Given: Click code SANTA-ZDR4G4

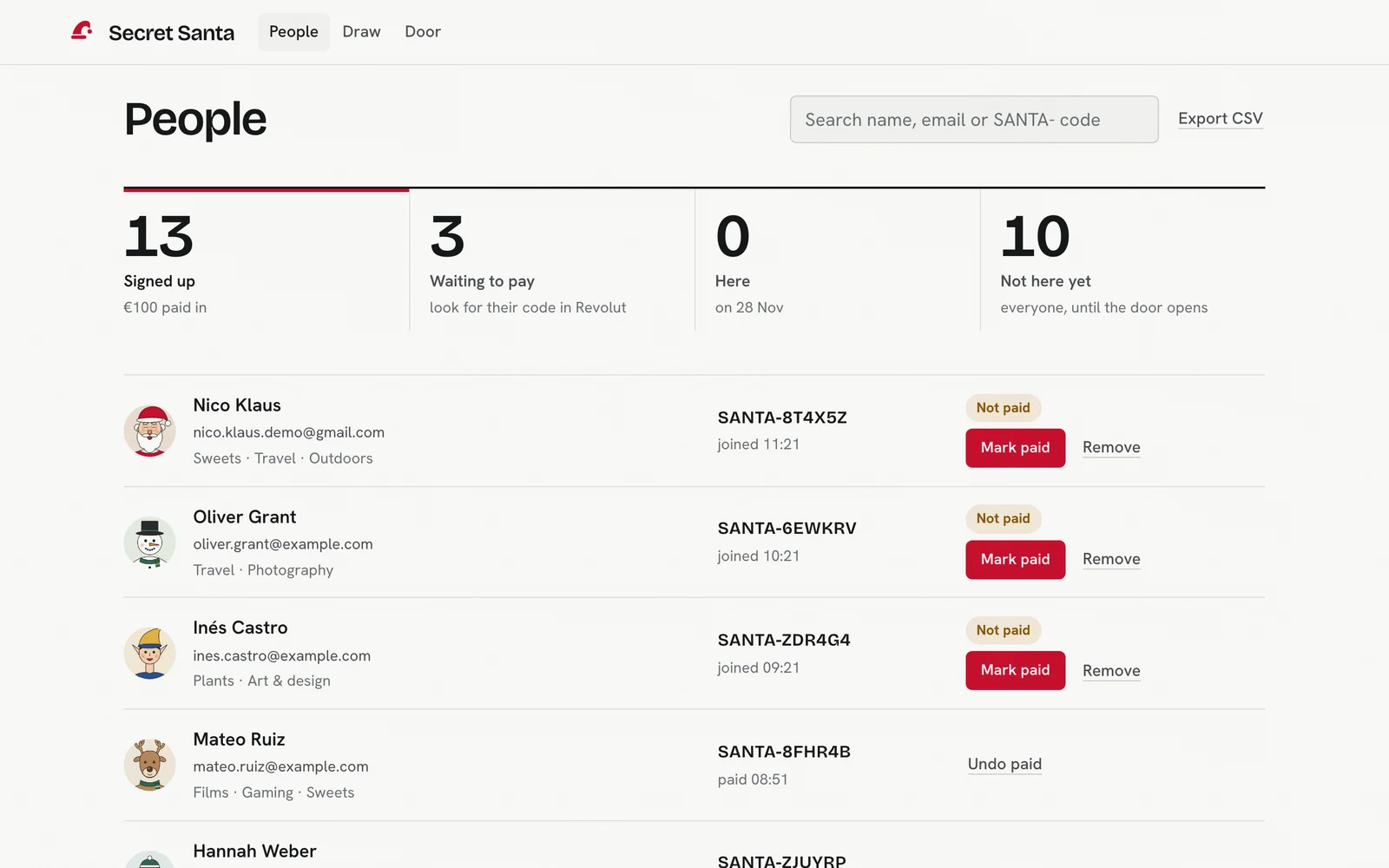Looking at the screenshot, I should tap(784, 641).
